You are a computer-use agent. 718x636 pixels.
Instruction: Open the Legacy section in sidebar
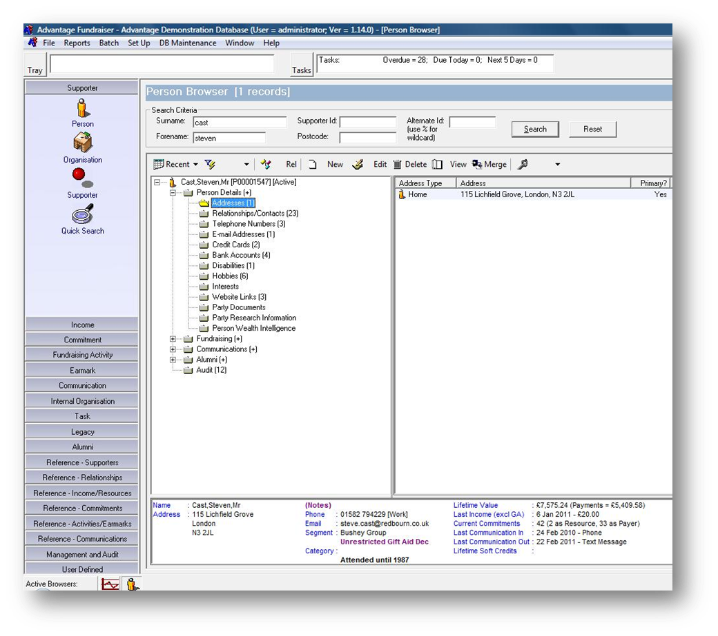pos(82,432)
